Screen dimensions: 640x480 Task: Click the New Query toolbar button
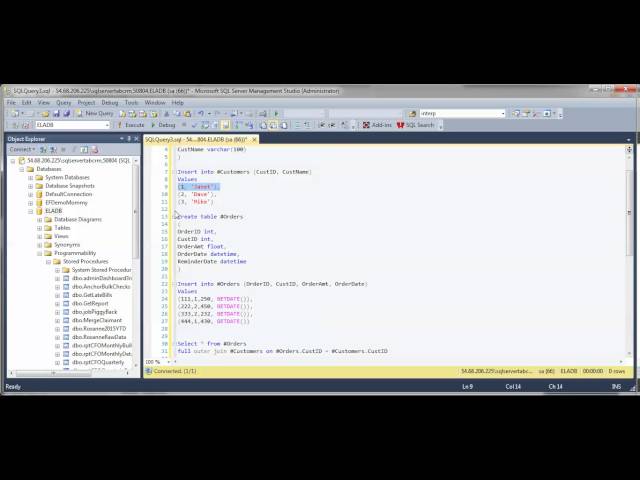click(x=95, y=113)
